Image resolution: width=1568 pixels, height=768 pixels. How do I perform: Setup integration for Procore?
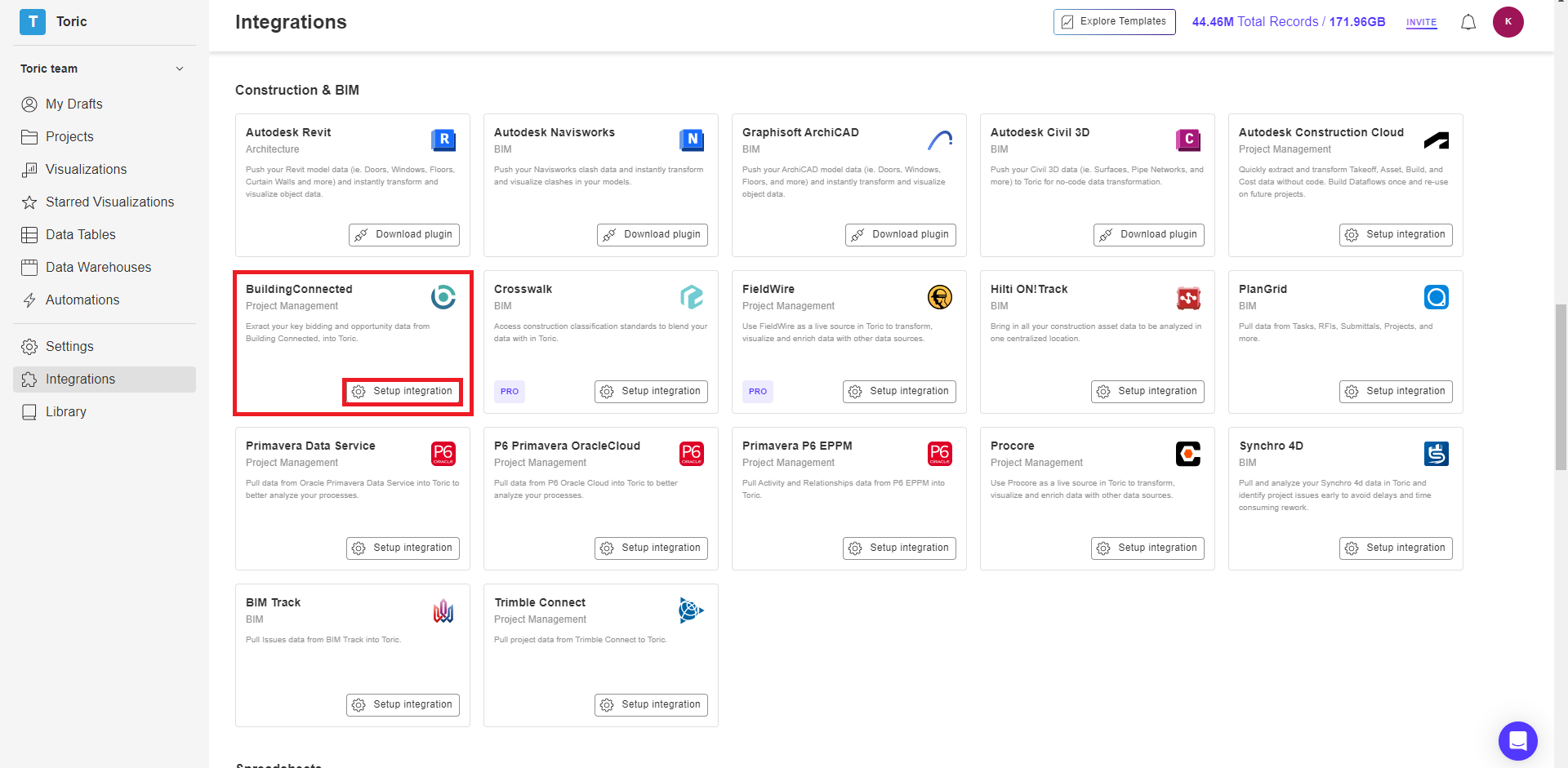pos(1147,548)
